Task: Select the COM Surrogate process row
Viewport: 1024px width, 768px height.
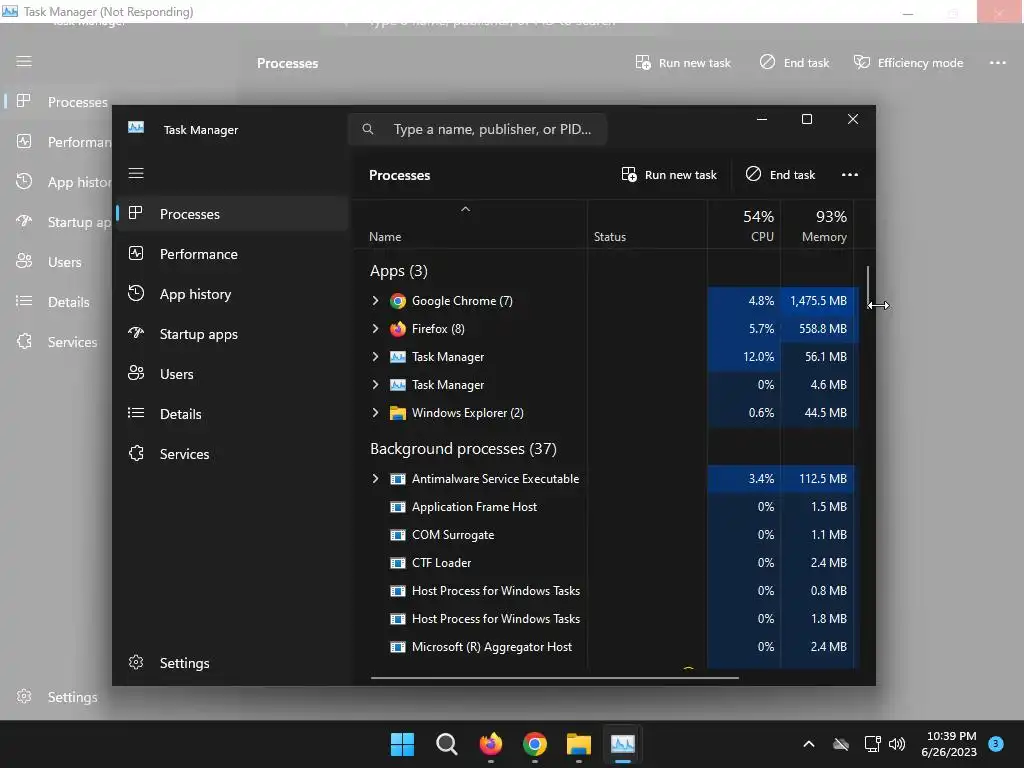Action: (605, 535)
